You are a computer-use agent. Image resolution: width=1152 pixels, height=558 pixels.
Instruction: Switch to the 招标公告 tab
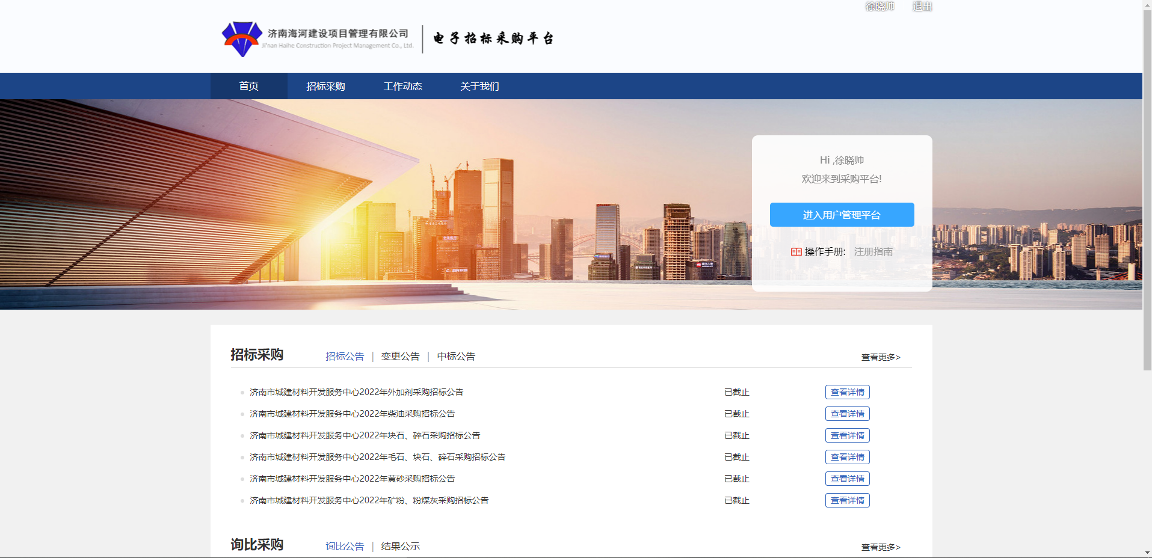(345, 356)
